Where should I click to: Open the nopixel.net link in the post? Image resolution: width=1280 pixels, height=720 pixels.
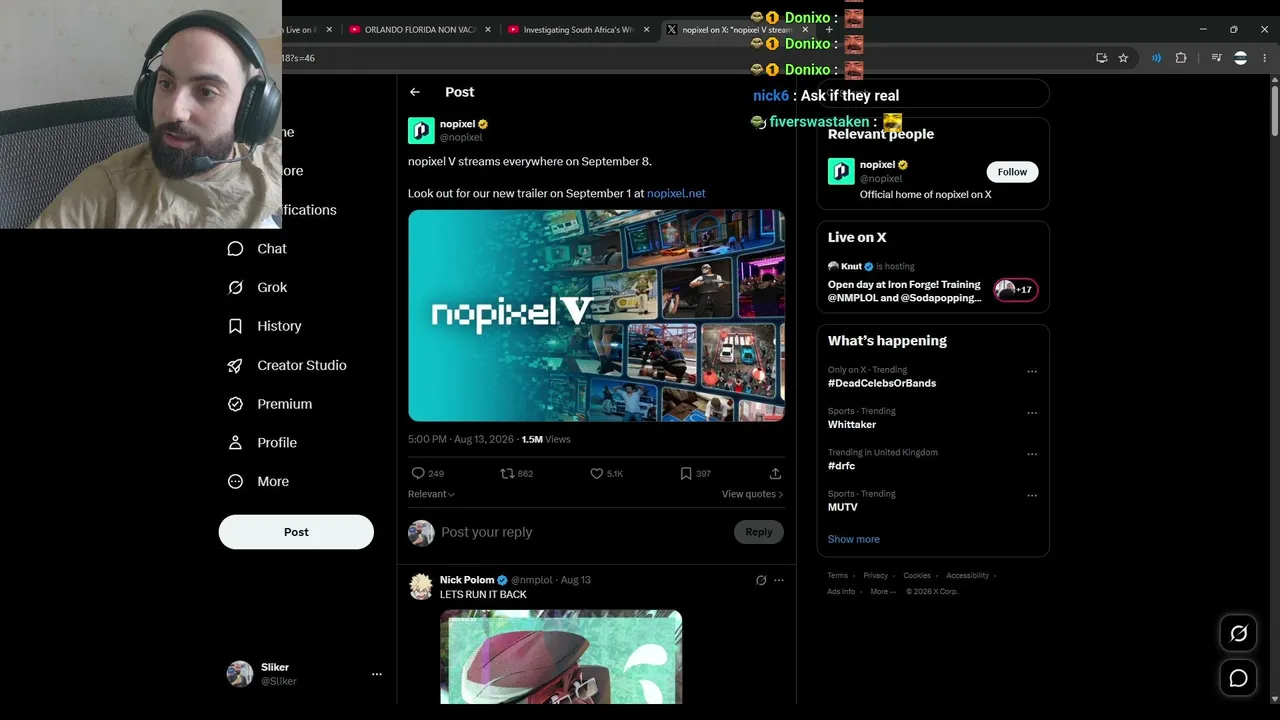(x=676, y=193)
